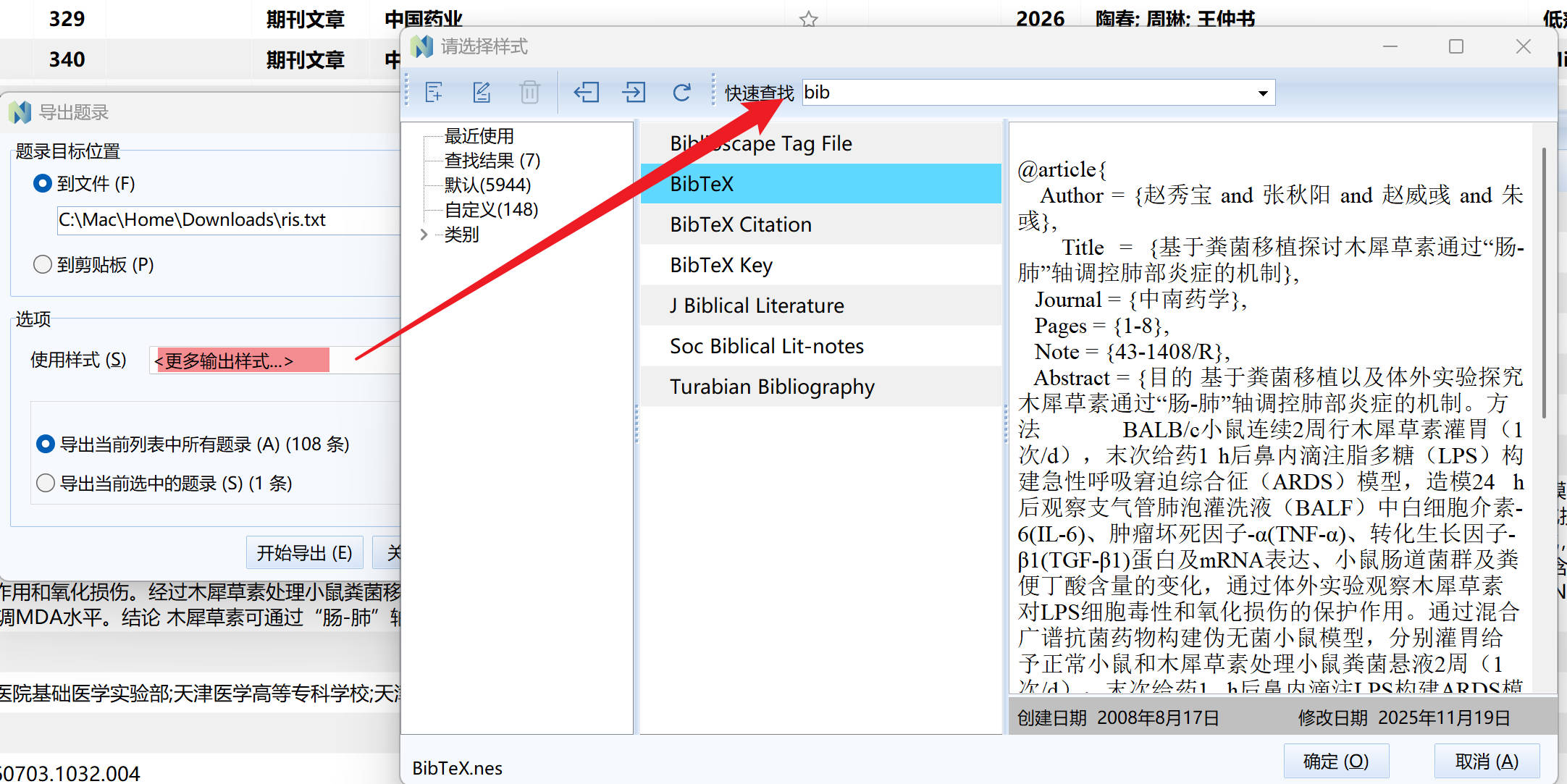Image resolution: width=1567 pixels, height=784 pixels.
Task: Select 查找结果 (7) in the tree
Action: pos(492,161)
